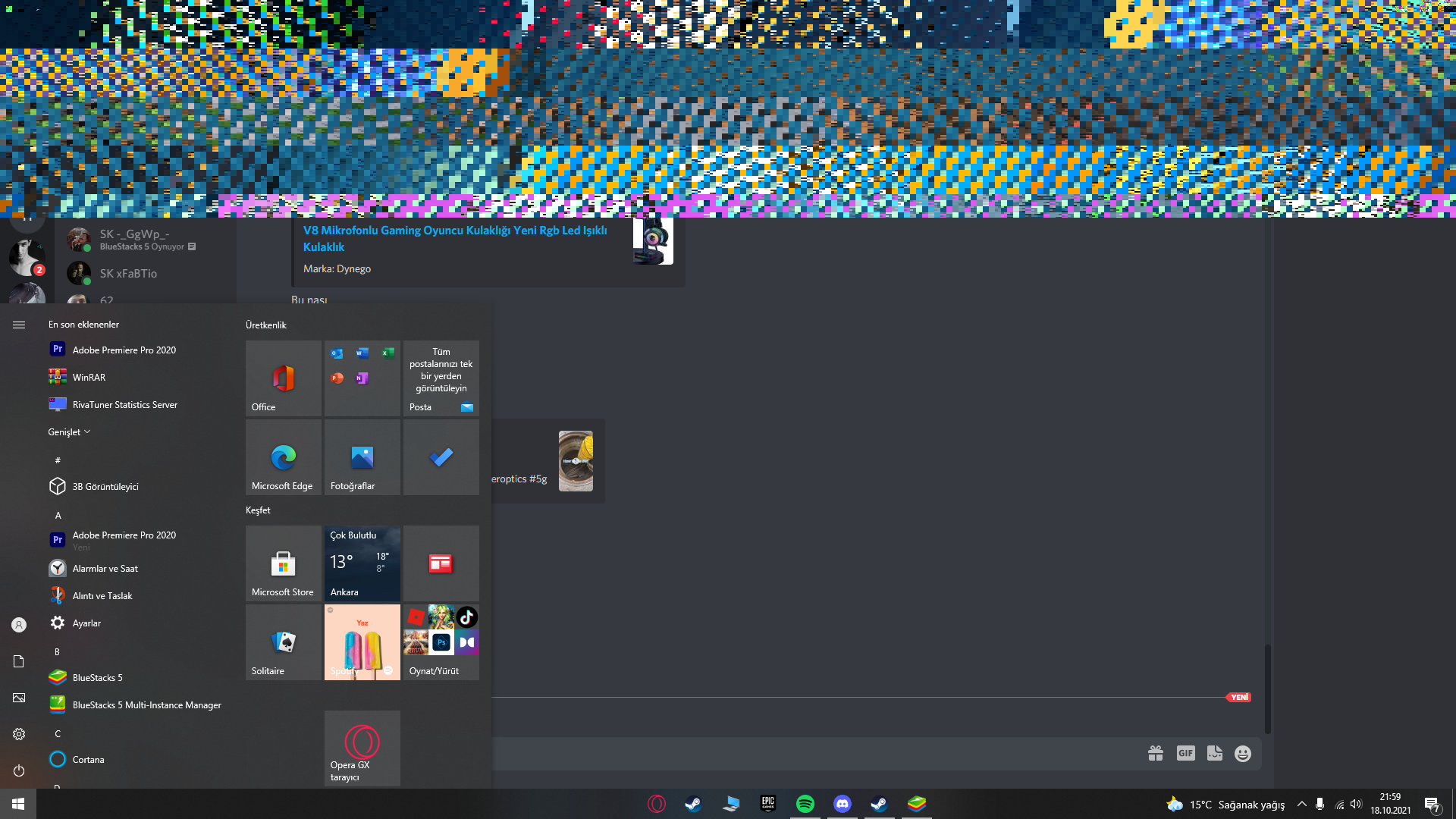
Task: Expand the Start menu hamburger navigation
Action: (19, 325)
